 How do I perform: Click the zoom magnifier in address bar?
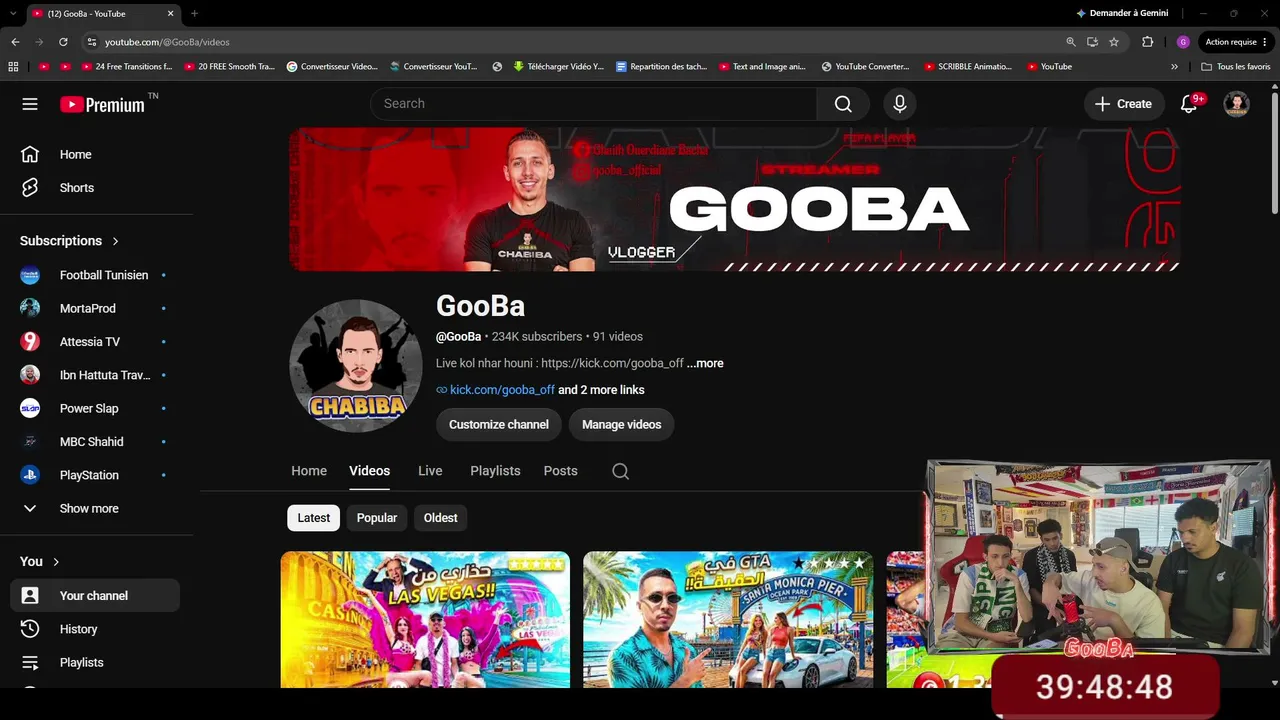point(1071,42)
